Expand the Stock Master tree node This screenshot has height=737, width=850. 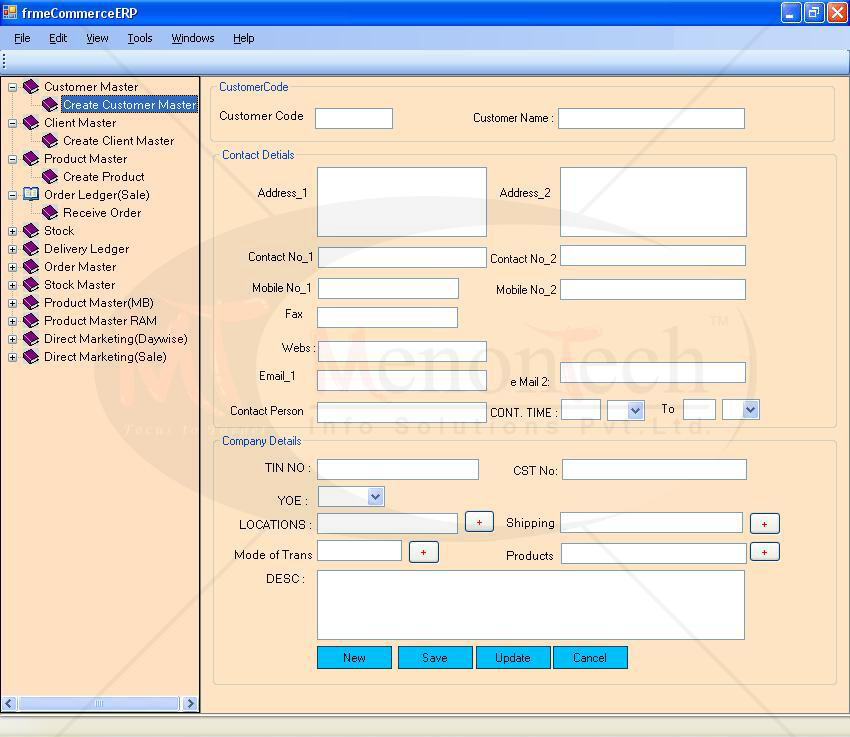tap(13, 285)
